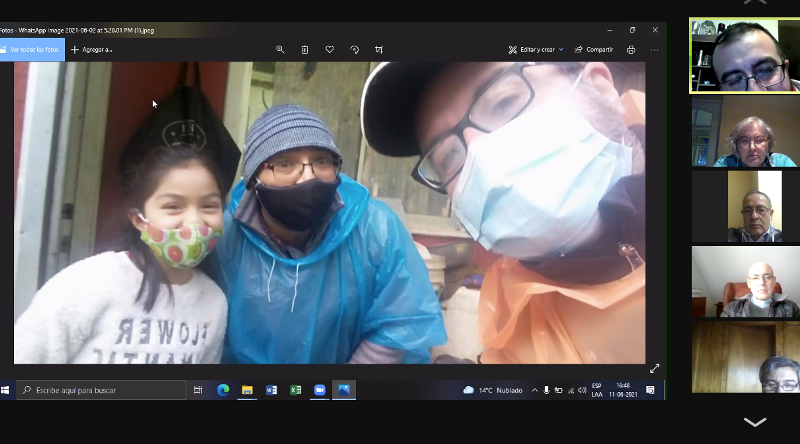Select the crop tool icon
The width and height of the screenshot is (800, 444).
pos(379,49)
